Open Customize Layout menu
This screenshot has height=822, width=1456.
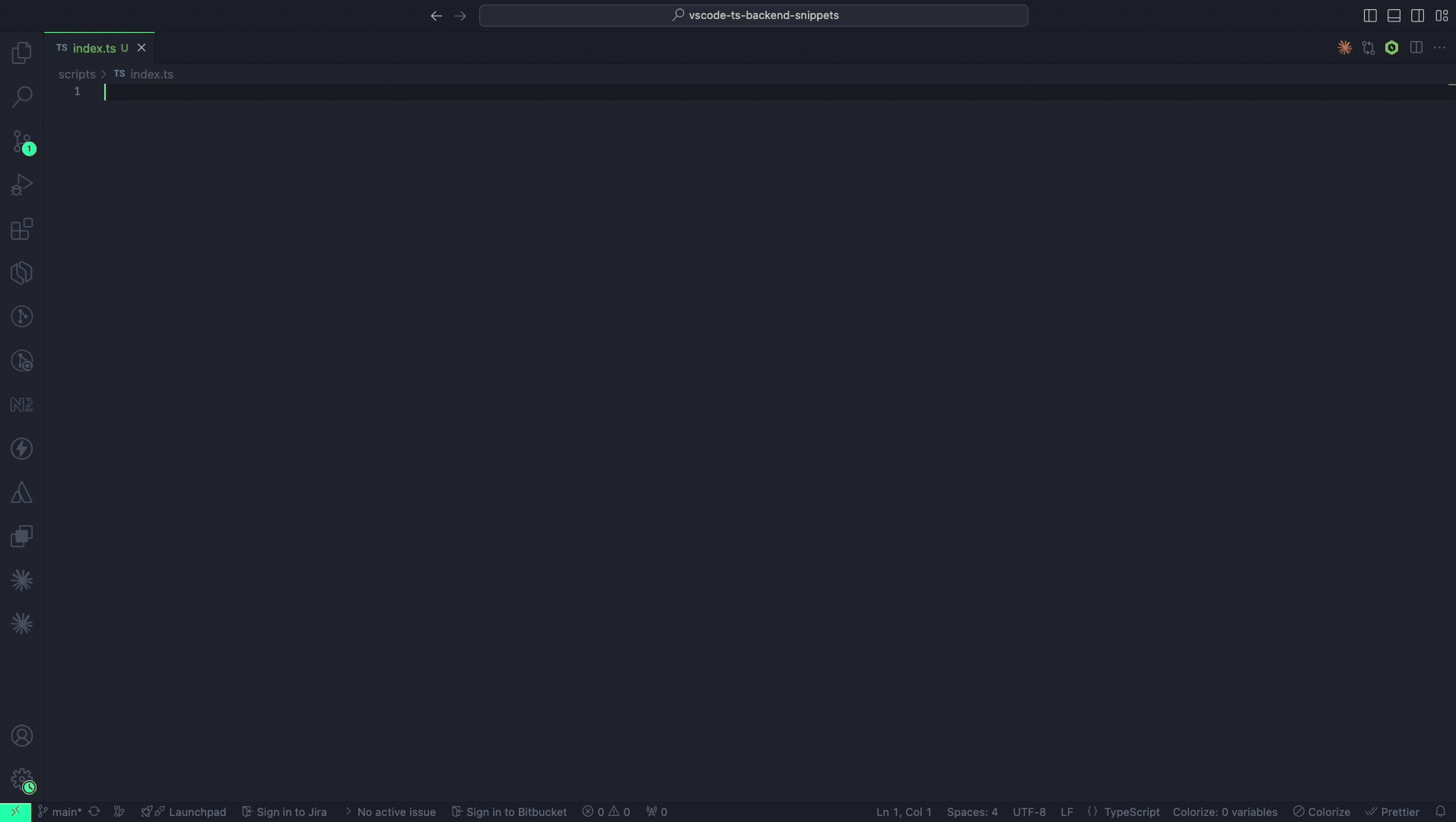(x=1442, y=15)
